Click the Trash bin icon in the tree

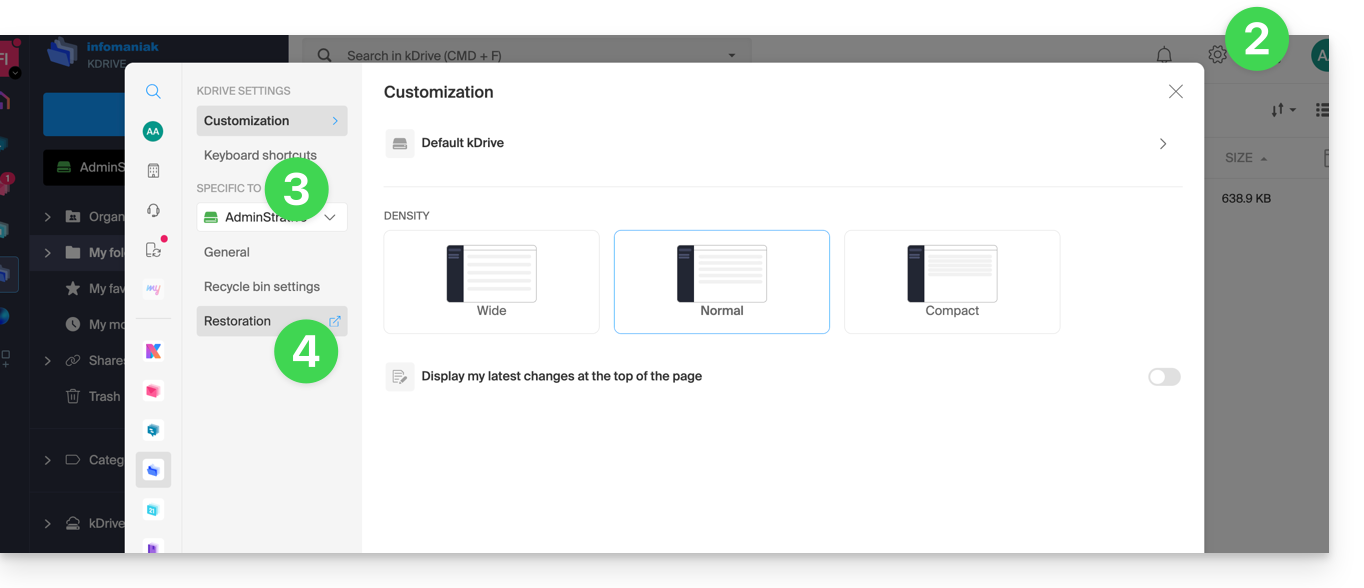click(73, 396)
